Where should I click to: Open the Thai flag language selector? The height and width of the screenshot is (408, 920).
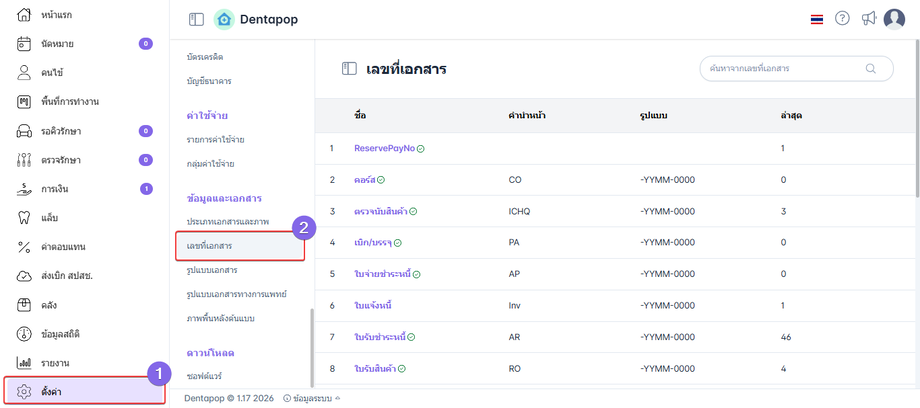point(816,19)
